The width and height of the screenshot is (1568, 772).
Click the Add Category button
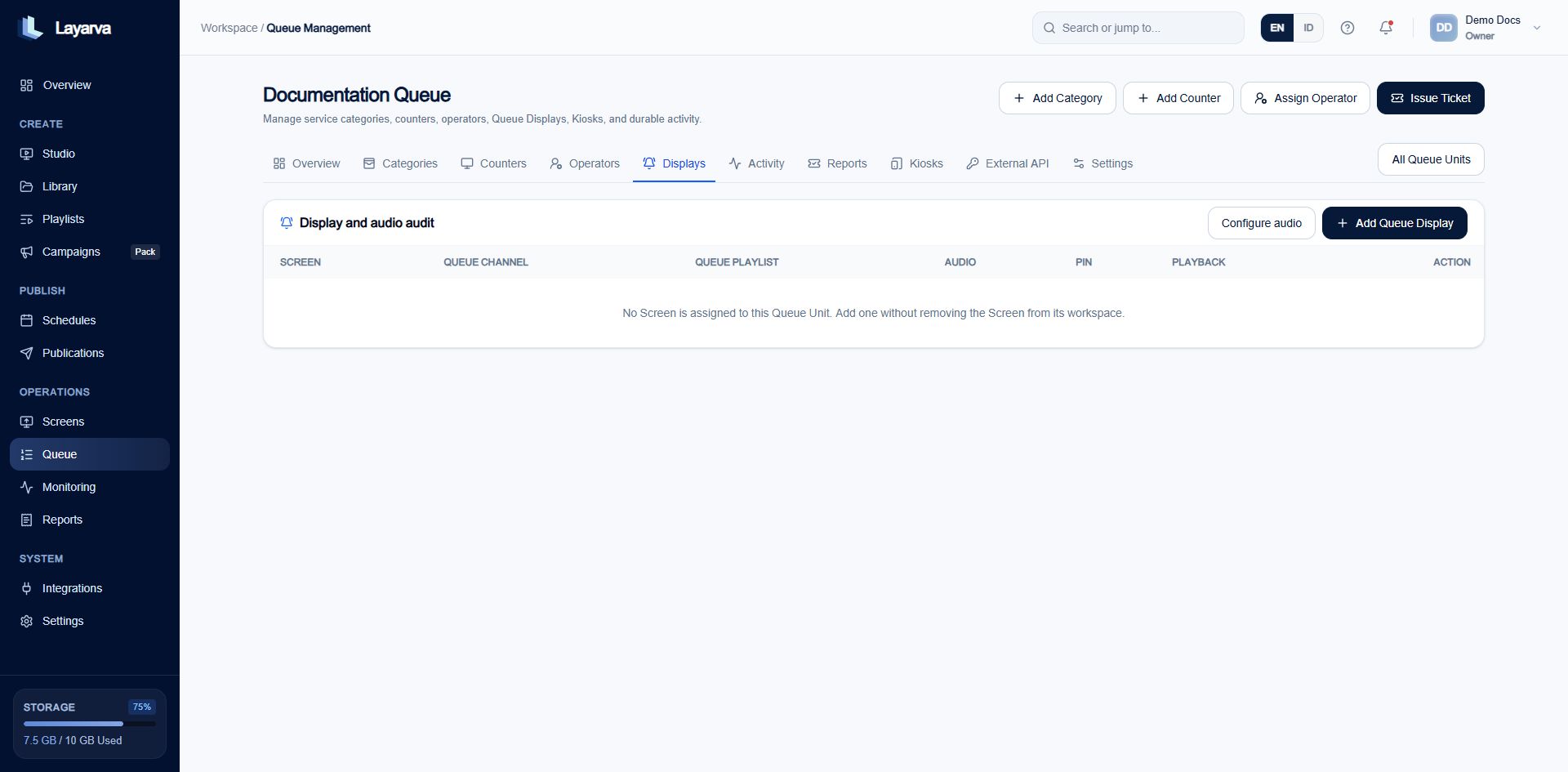point(1058,98)
